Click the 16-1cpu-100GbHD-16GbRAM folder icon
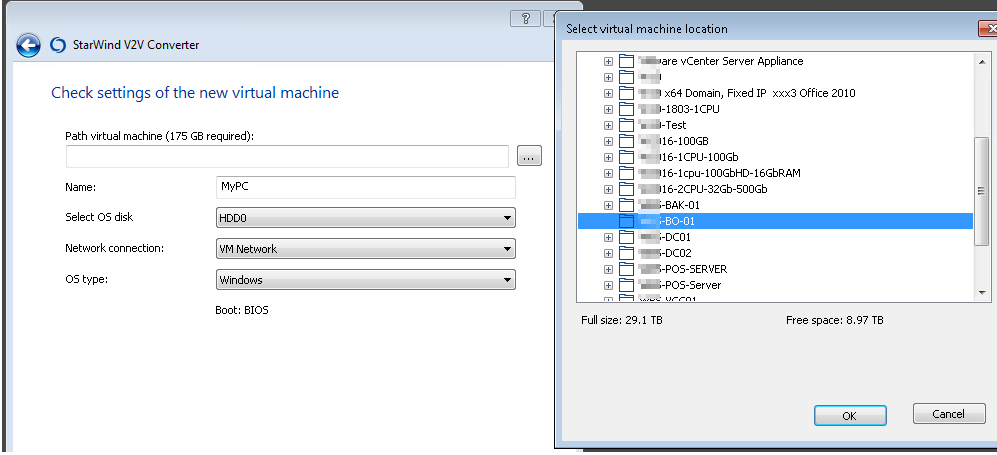This screenshot has height=455, width=997. pyautogui.click(x=627, y=172)
